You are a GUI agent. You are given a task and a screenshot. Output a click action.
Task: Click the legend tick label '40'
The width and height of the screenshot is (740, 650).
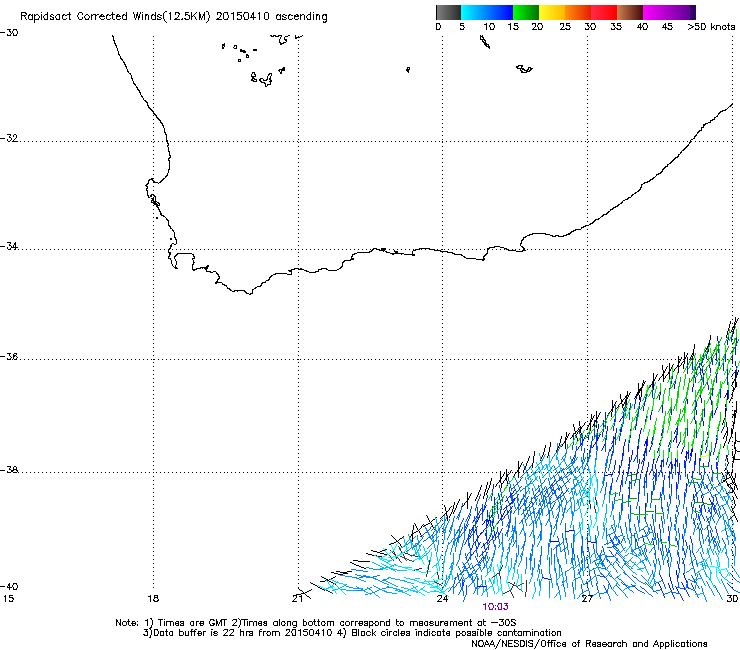click(x=642, y=27)
